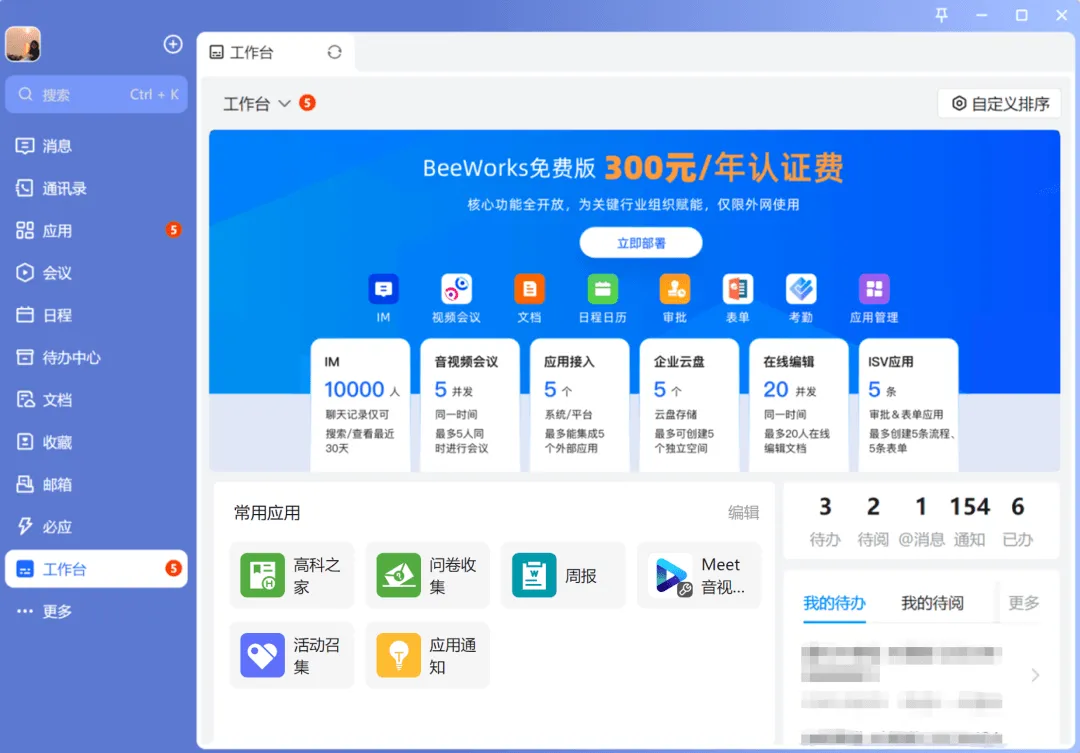Image resolution: width=1080 pixels, height=753 pixels.
Task: Click the 1 @消息 counter
Action: (x=921, y=522)
